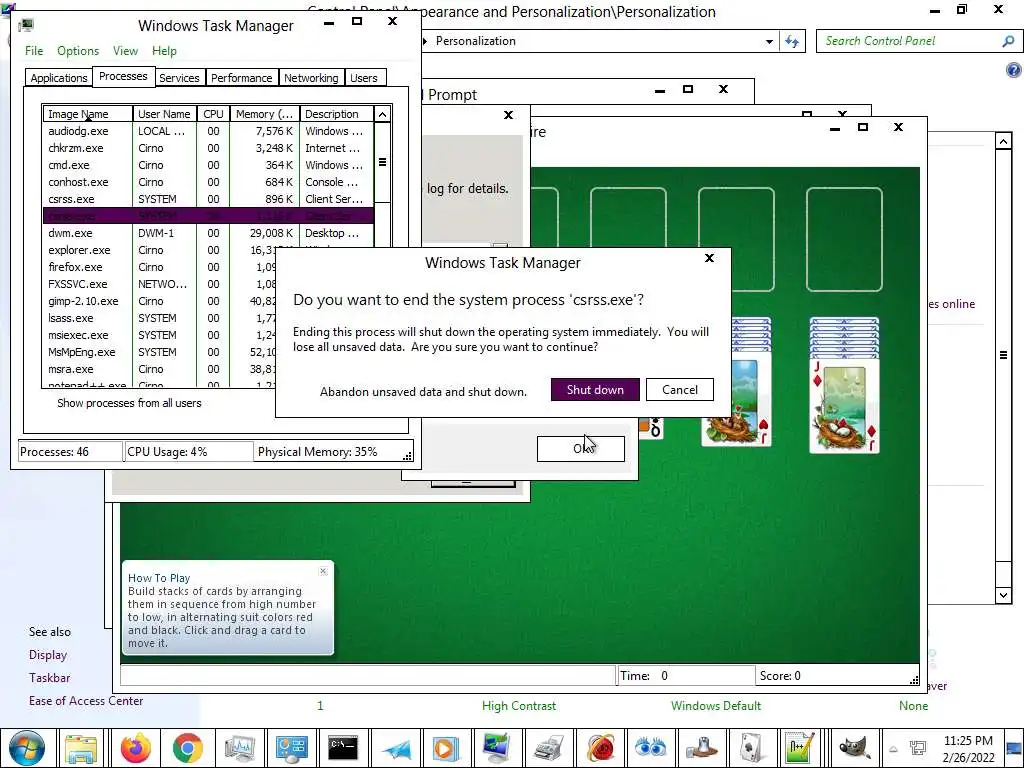The height and width of the screenshot is (768, 1024).
Task: Switch to Command Prompt taskbar icon
Action: coord(343,748)
